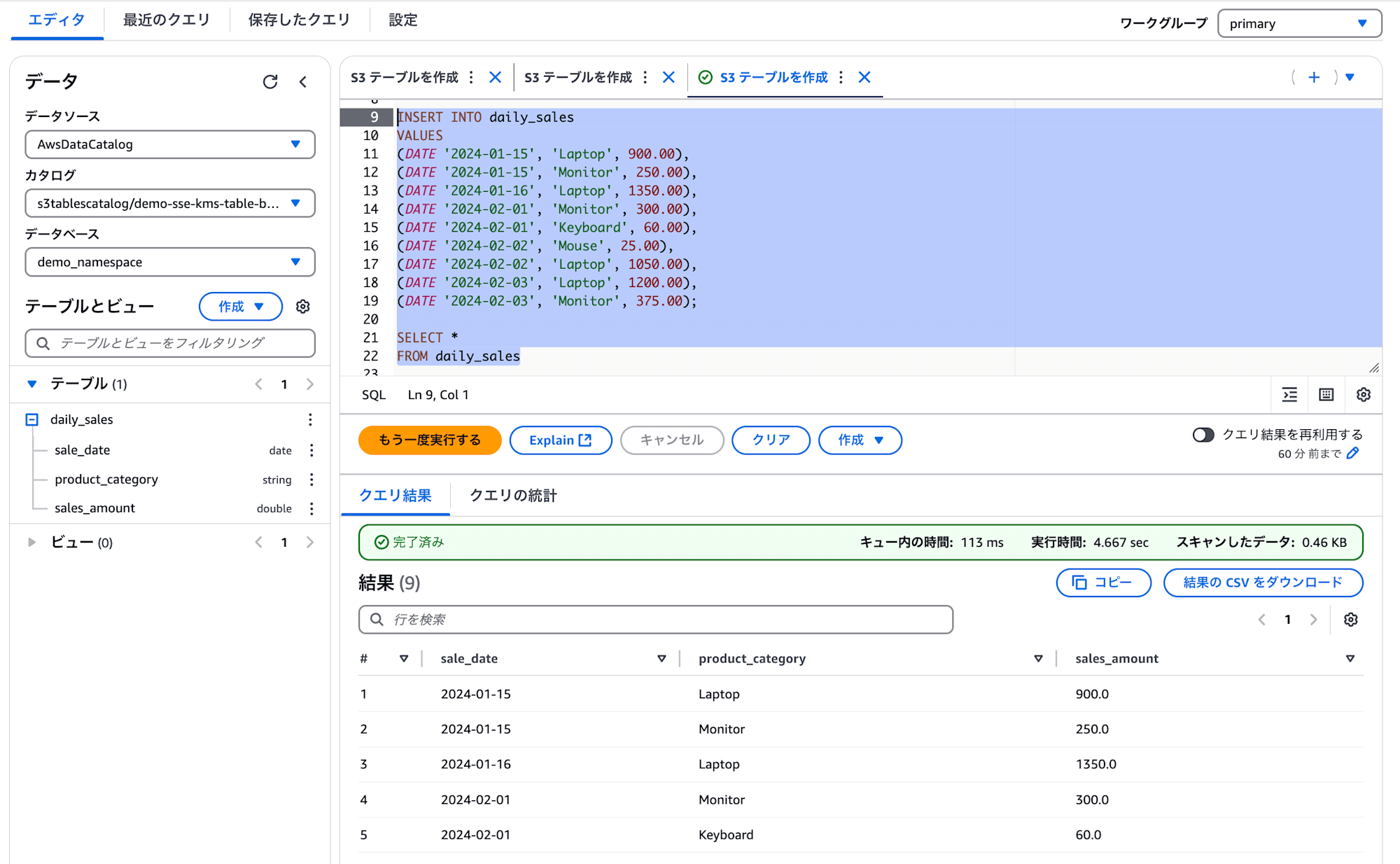Switch to the Editor tab

(x=57, y=20)
